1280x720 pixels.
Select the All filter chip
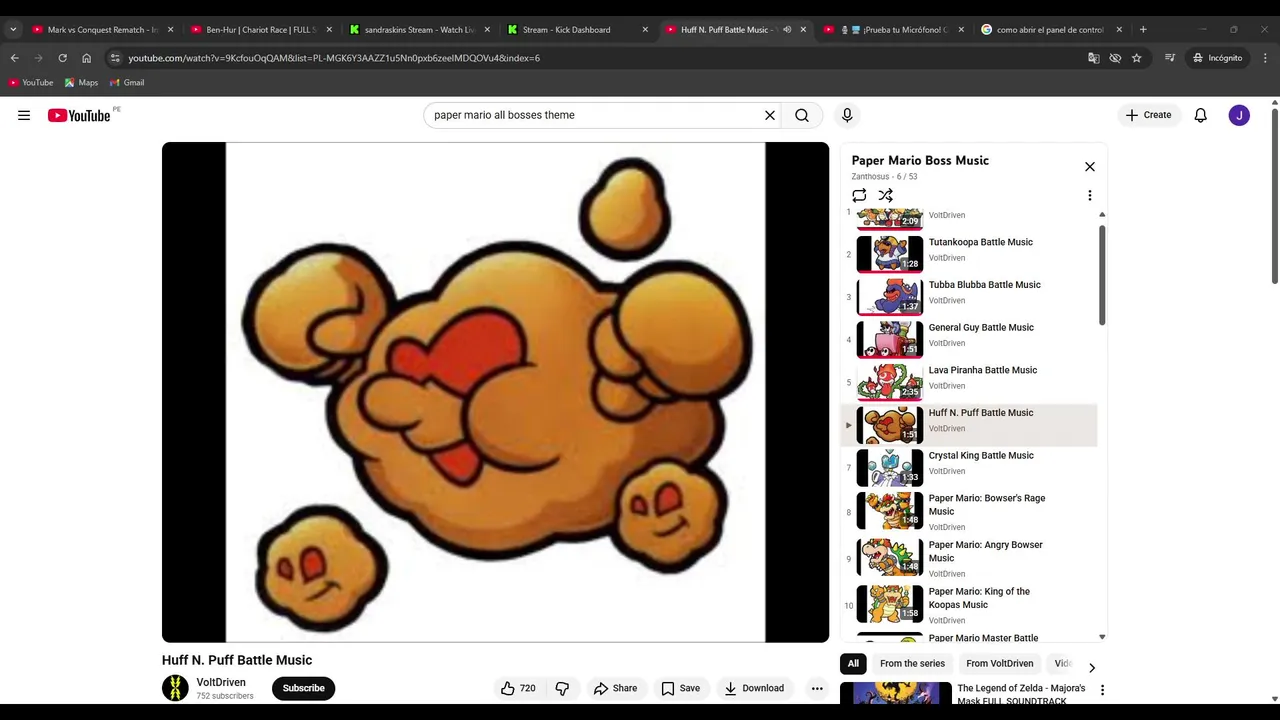(853, 664)
